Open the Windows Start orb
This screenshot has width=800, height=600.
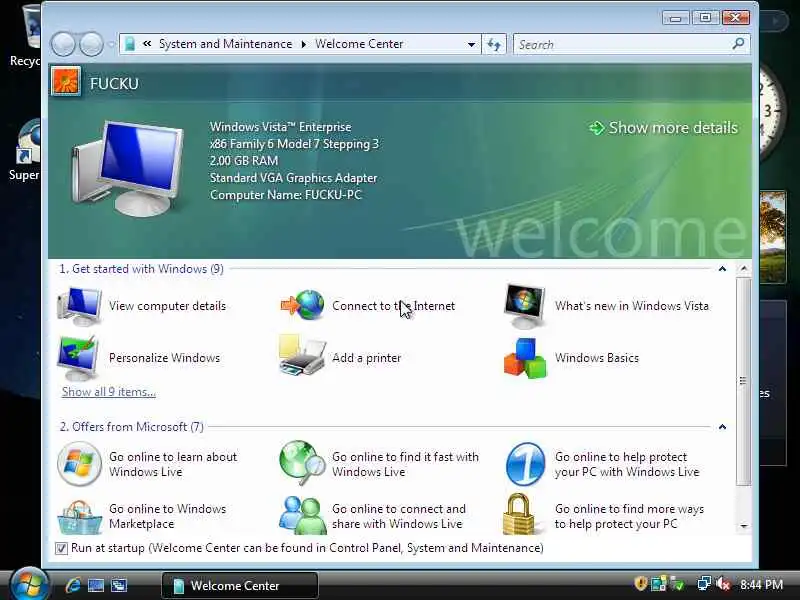pyautogui.click(x=29, y=584)
